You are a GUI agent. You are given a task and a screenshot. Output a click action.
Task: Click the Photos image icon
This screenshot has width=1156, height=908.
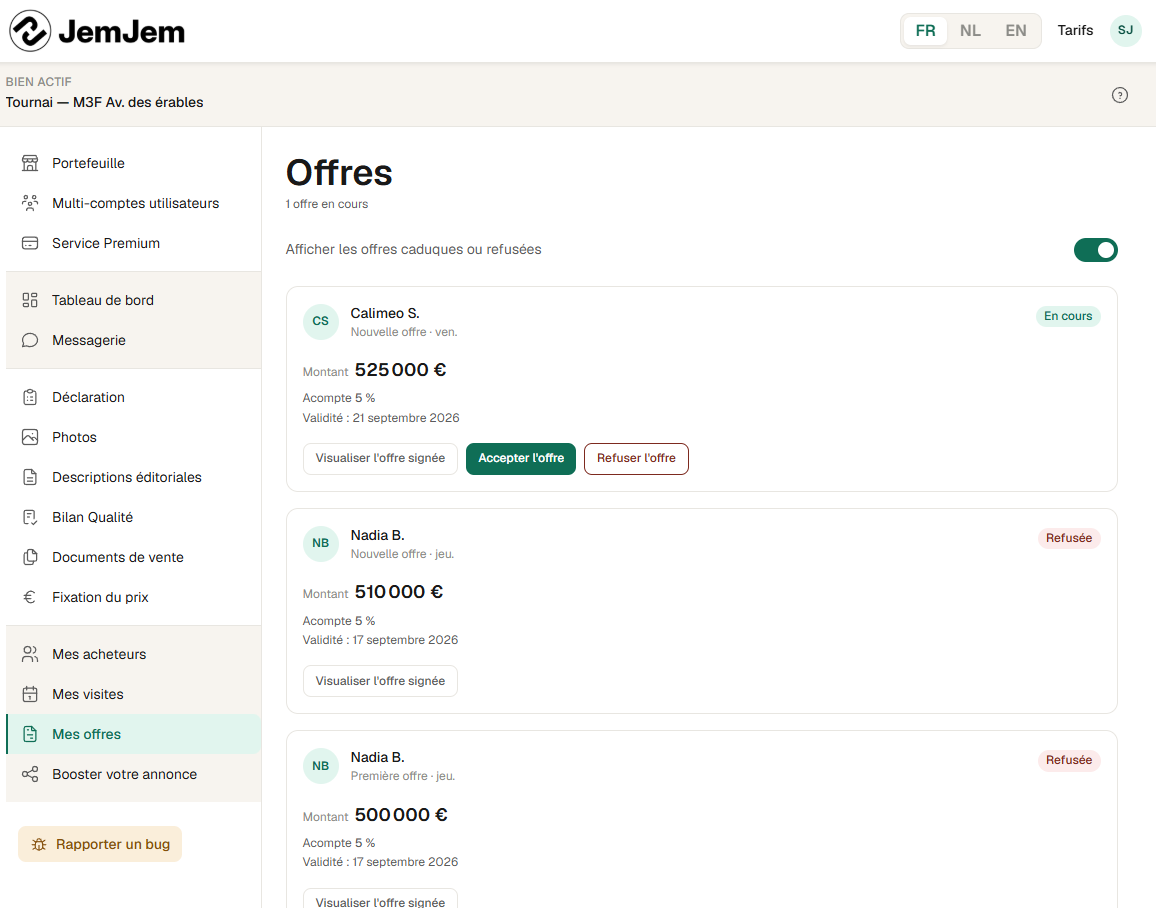pyautogui.click(x=29, y=437)
